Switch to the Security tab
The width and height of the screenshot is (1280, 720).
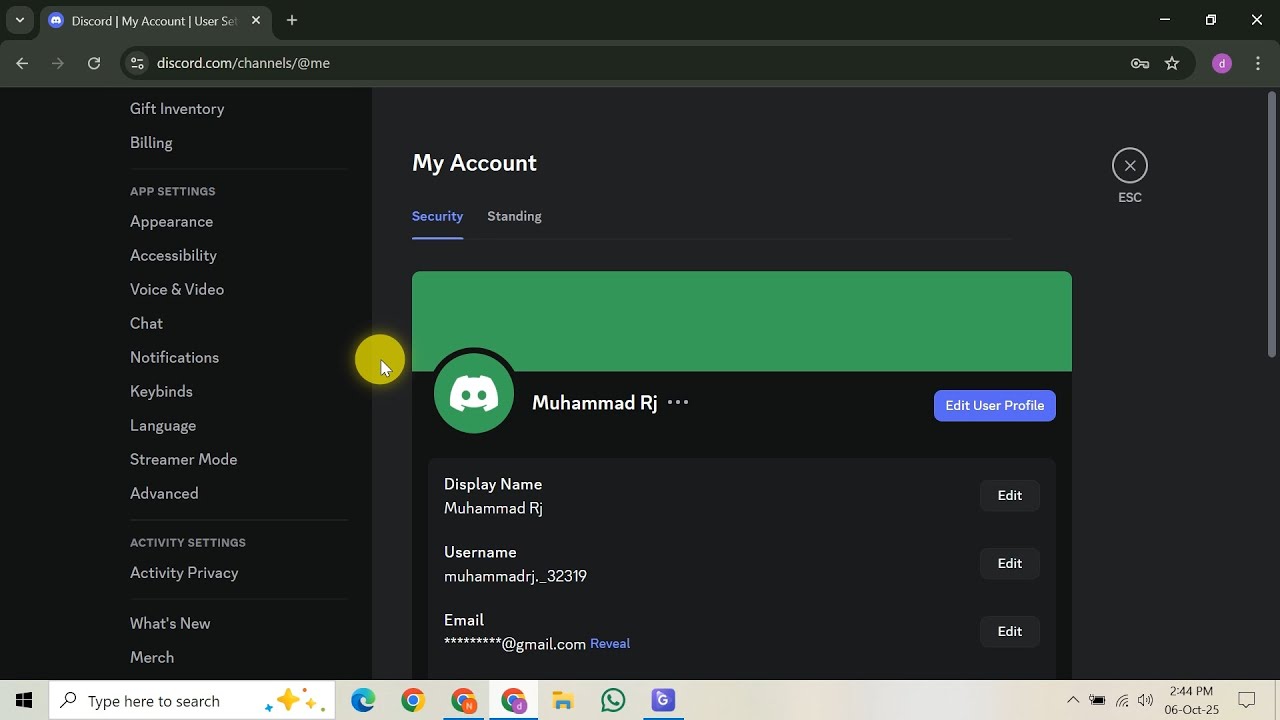click(437, 216)
